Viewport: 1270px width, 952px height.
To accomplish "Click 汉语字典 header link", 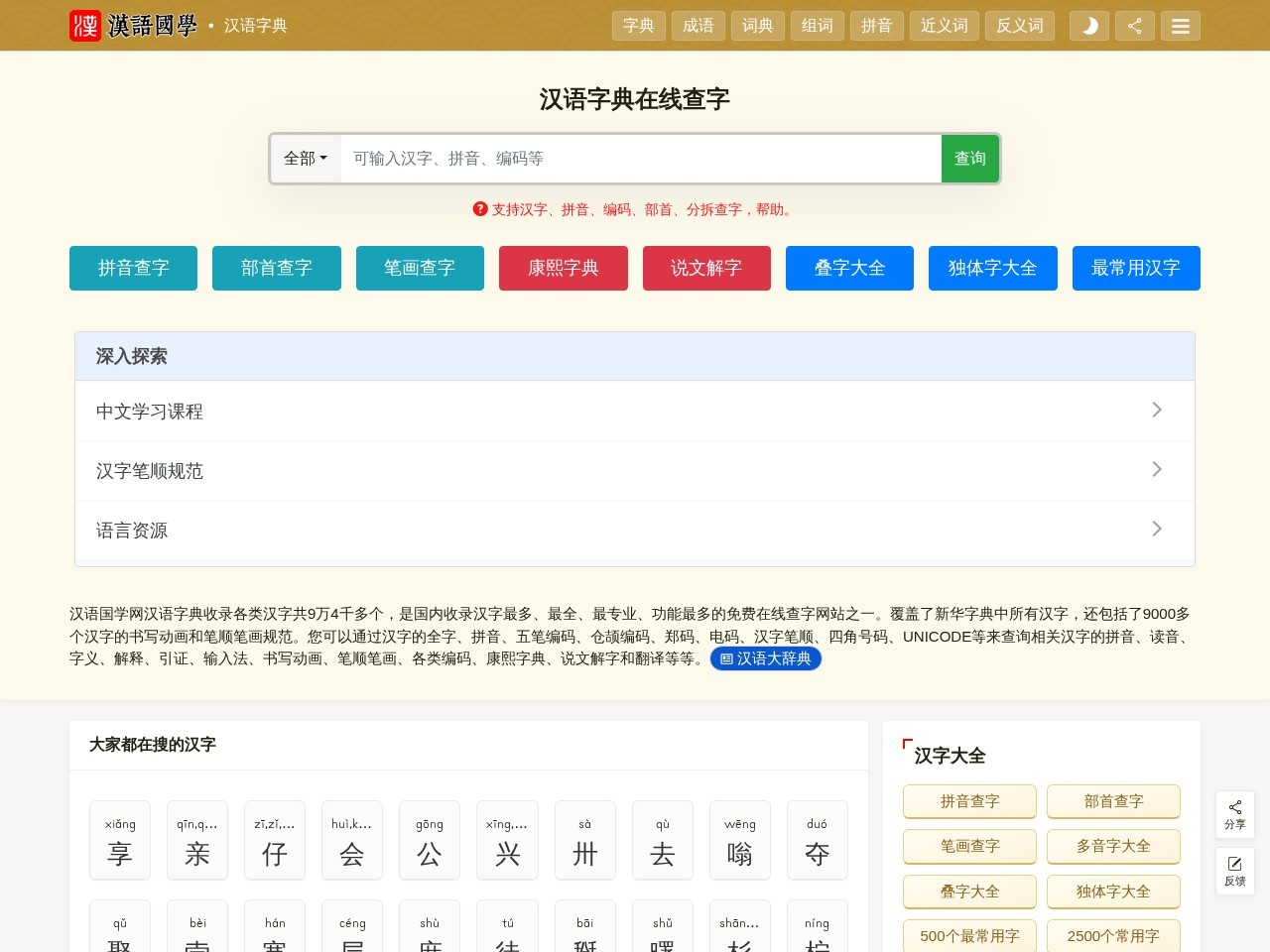I will [x=256, y=26].
